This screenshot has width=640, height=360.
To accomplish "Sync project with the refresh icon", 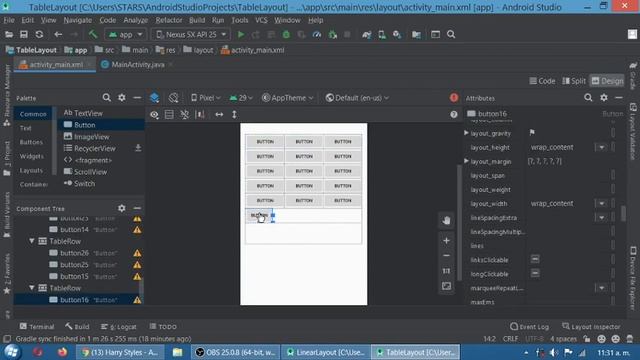I will point(39,35).
